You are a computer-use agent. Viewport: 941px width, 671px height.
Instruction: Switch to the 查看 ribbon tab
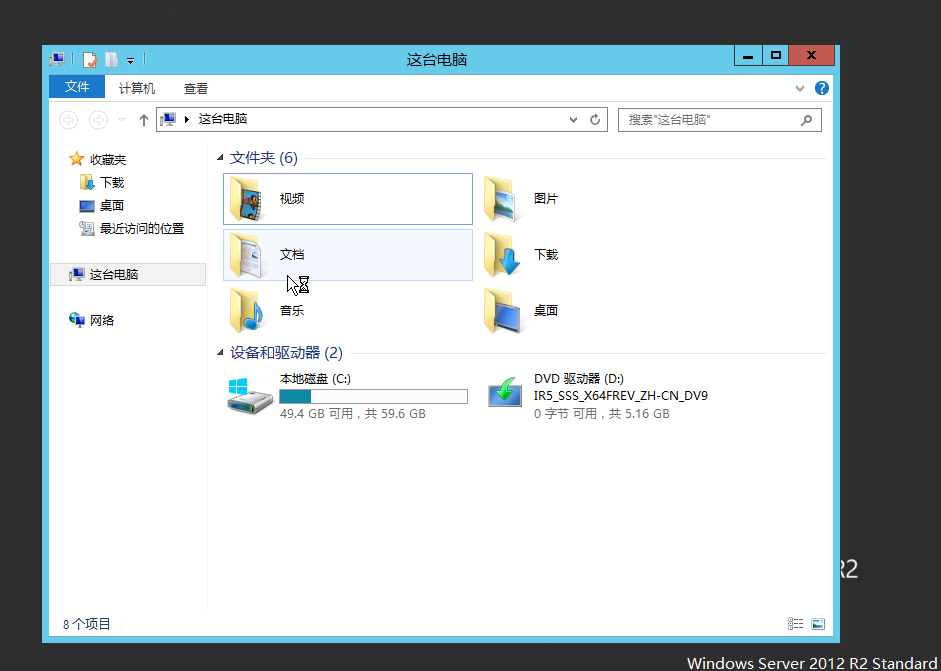tap(195, 88)
